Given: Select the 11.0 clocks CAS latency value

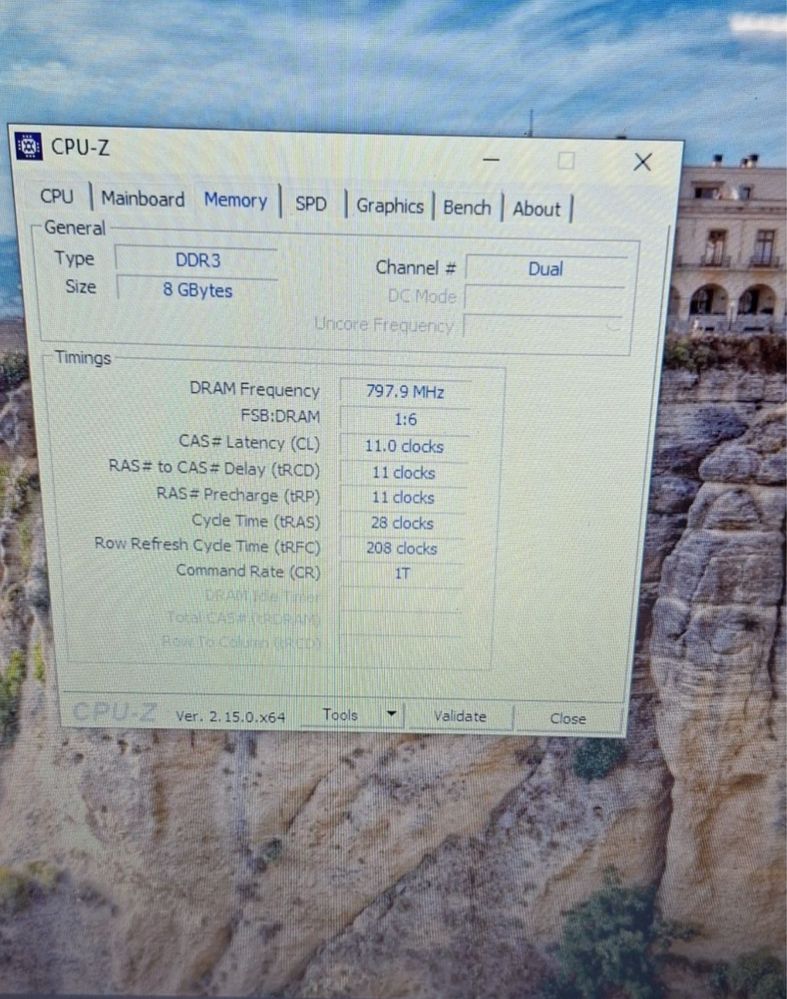Looking at the screenshot, I should (404, 446).
